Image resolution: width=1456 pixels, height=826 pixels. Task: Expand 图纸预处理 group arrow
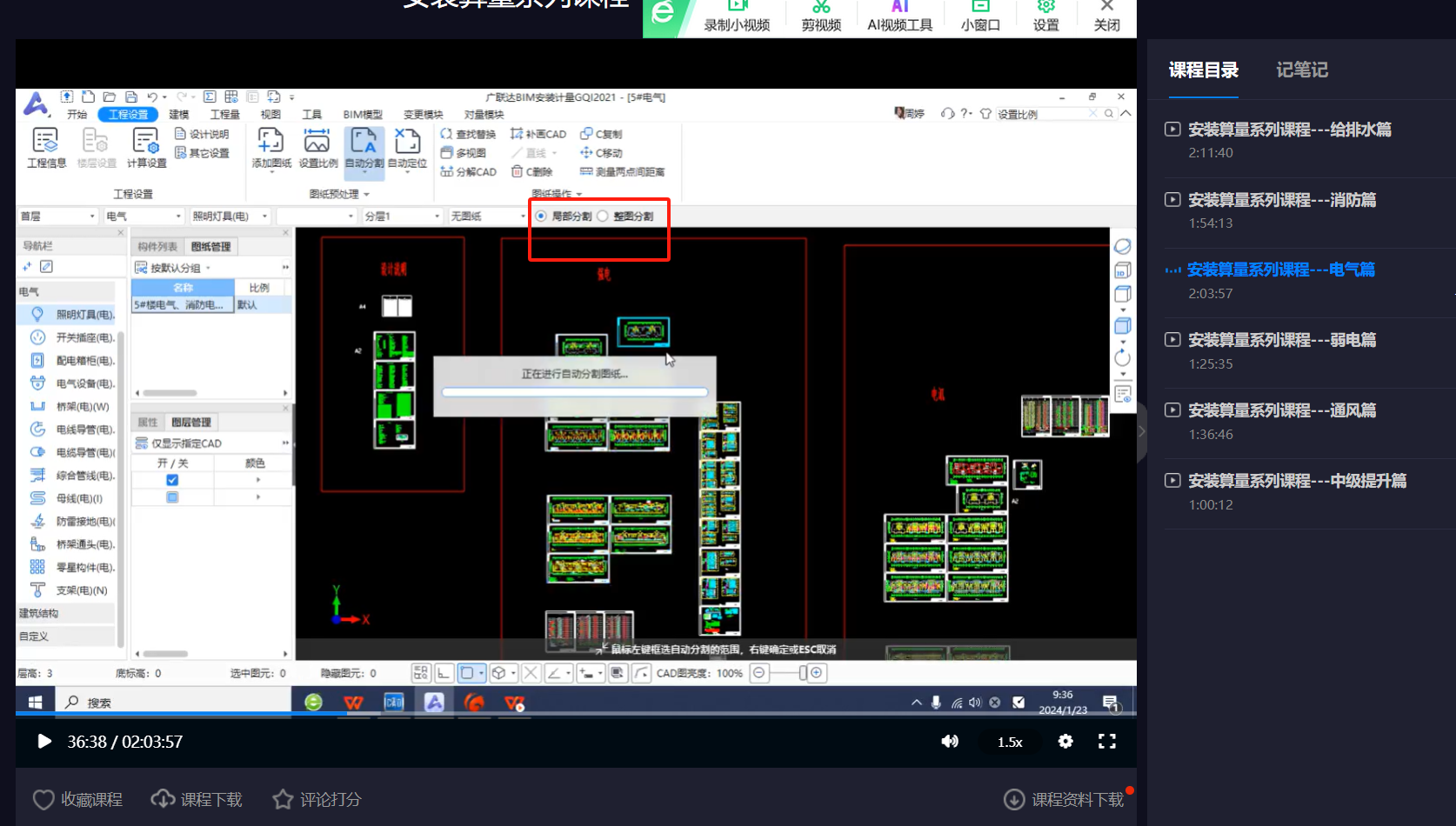[367, 195]
